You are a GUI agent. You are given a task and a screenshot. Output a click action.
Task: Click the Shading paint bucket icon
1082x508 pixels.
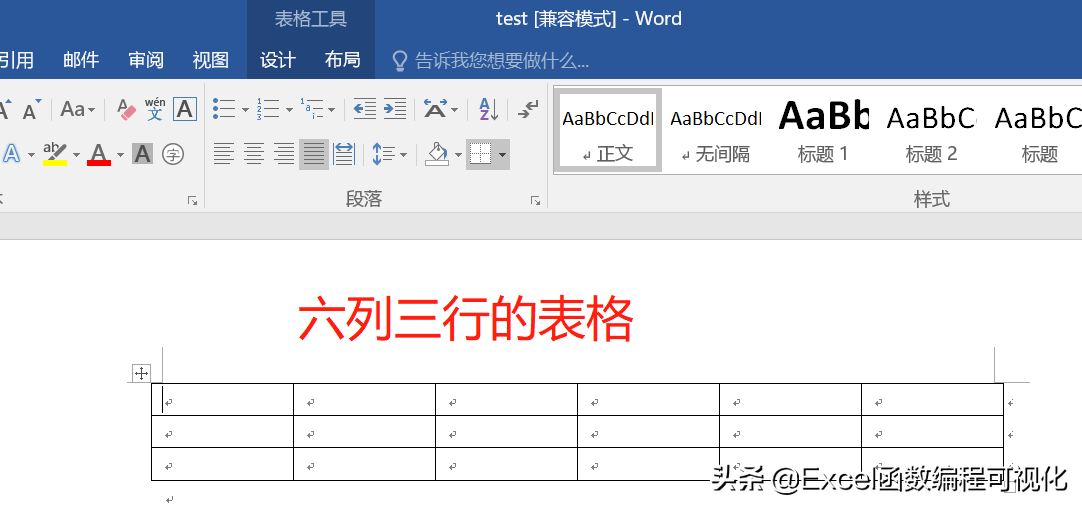(437, 153)
